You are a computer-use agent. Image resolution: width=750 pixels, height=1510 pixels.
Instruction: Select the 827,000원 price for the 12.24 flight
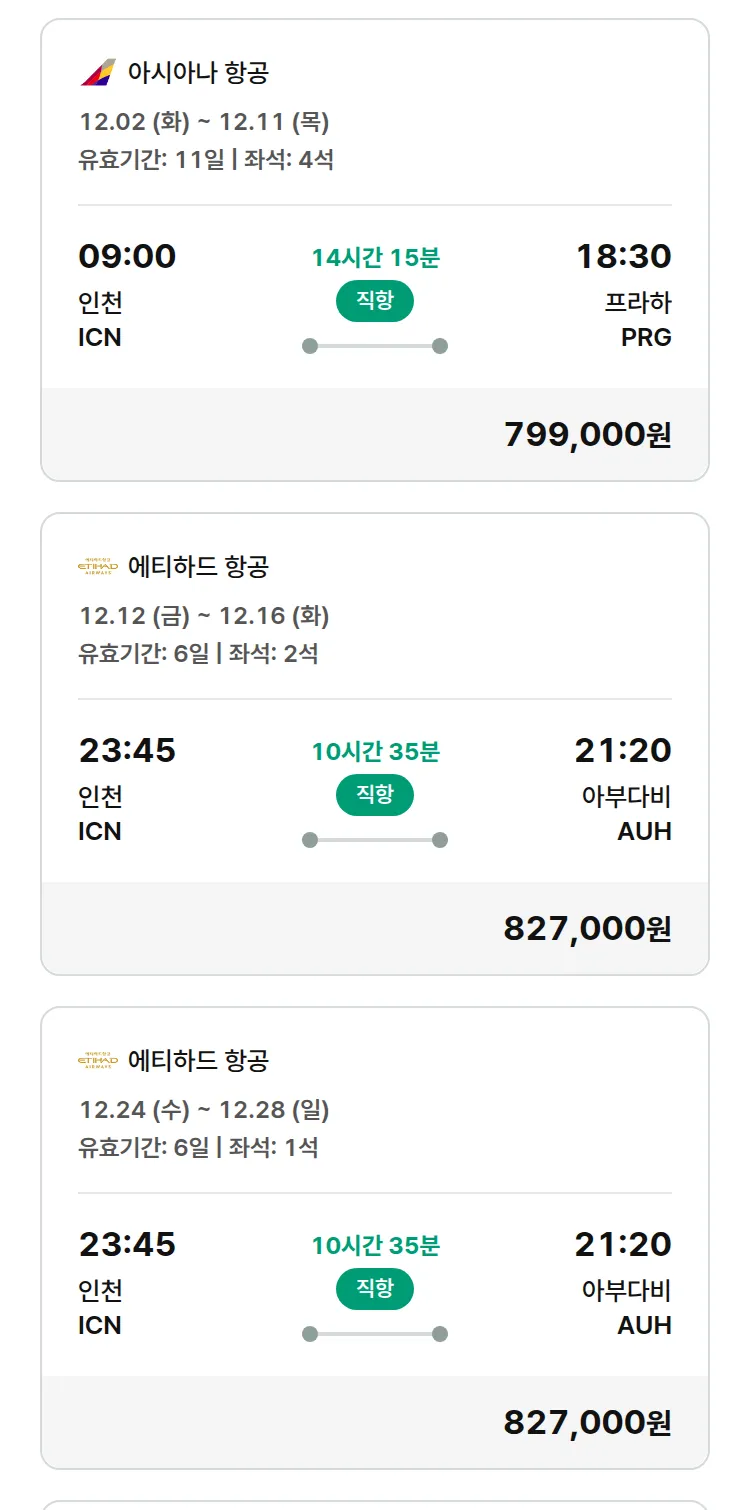pos(587,1422)
